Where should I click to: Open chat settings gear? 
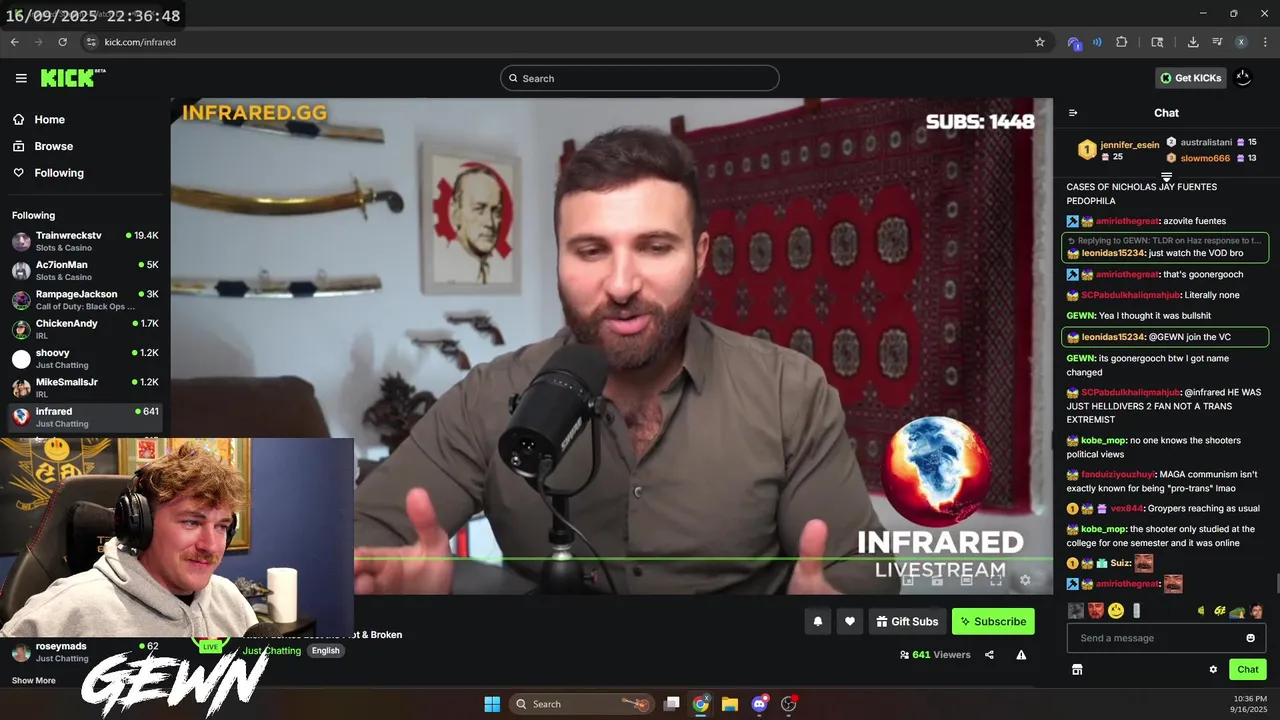(x=1213, y=669)
